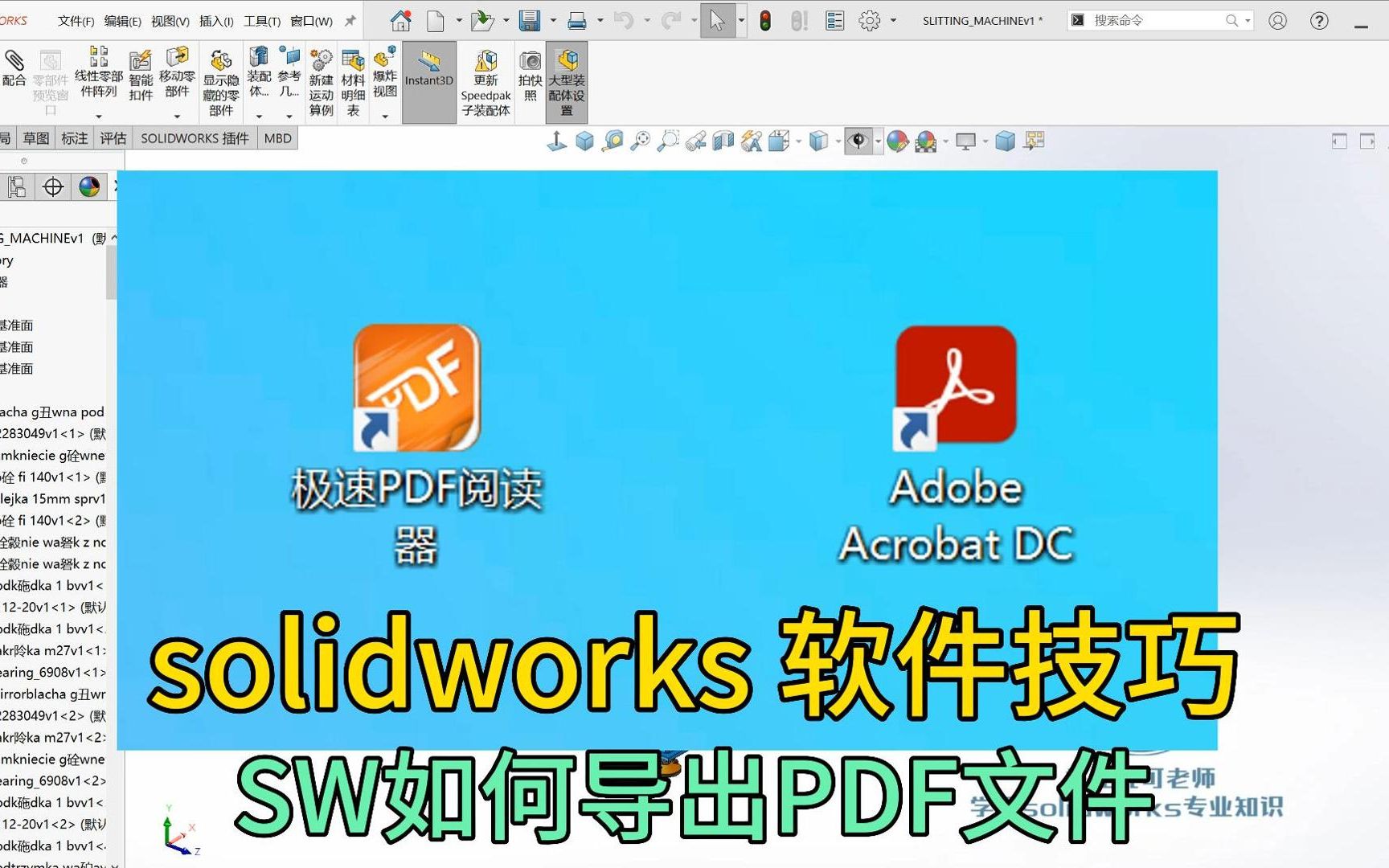Screen dimensions: 1389x868
Task: Expand dropdown next to New document
Action: pyautogui.click(x=459, y=20)
